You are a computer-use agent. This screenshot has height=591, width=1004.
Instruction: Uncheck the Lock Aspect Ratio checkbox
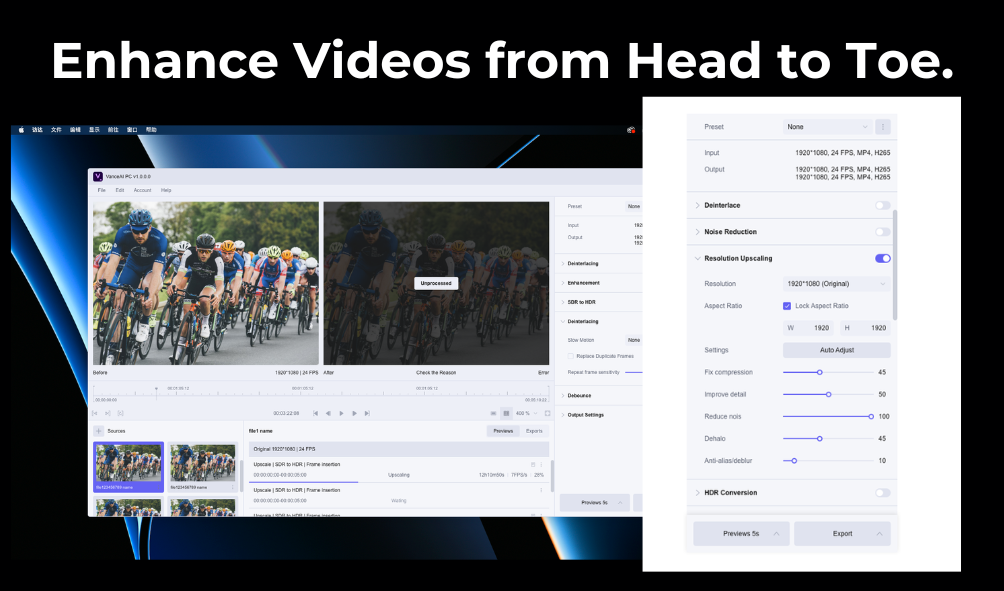pos(787,306)
